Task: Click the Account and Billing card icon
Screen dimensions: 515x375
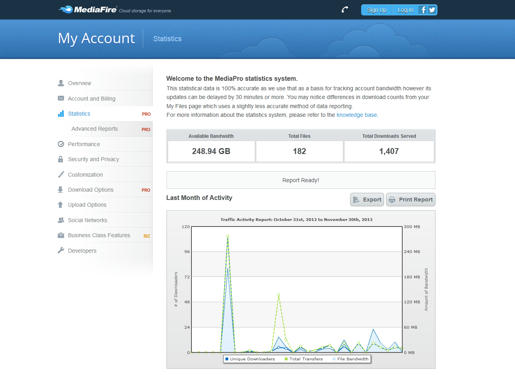Action: pyautogui.click(x=61, y=98)
